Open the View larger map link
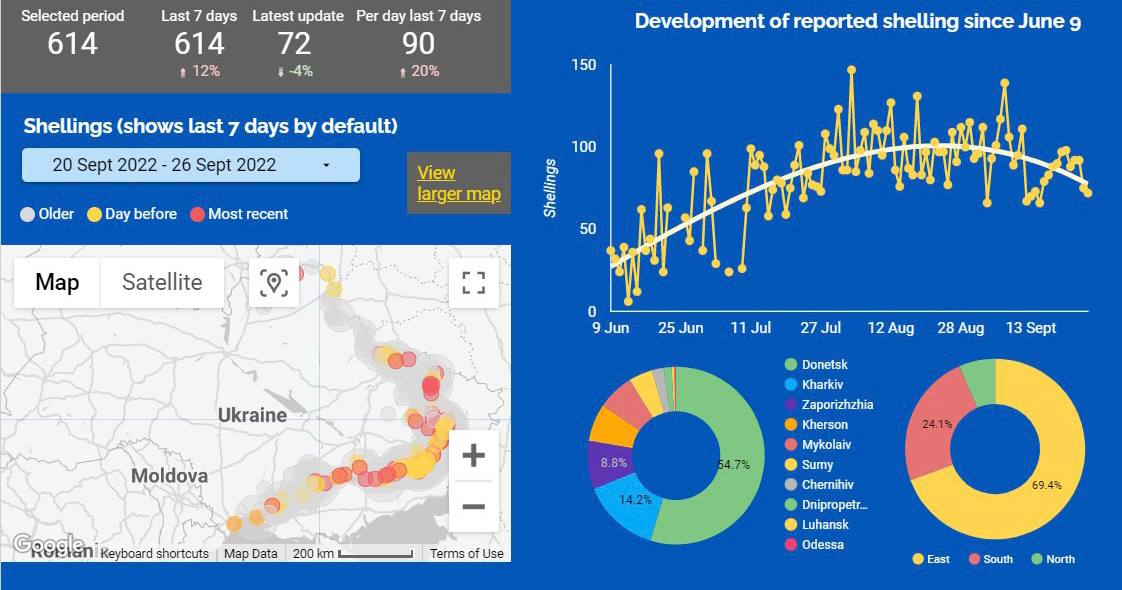1122x590 pixels. coord(458,183)
